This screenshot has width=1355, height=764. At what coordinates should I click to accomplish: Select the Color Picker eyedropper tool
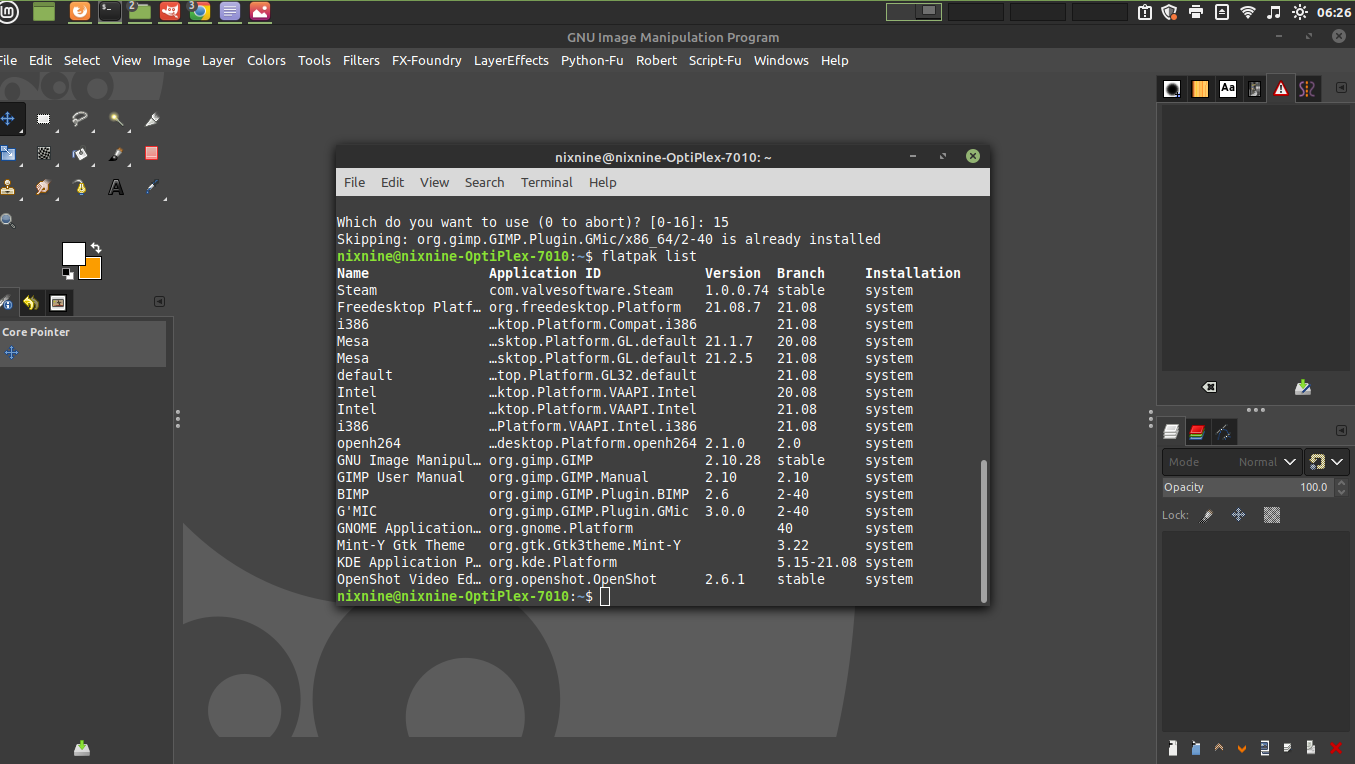click(x=152, y=187)
